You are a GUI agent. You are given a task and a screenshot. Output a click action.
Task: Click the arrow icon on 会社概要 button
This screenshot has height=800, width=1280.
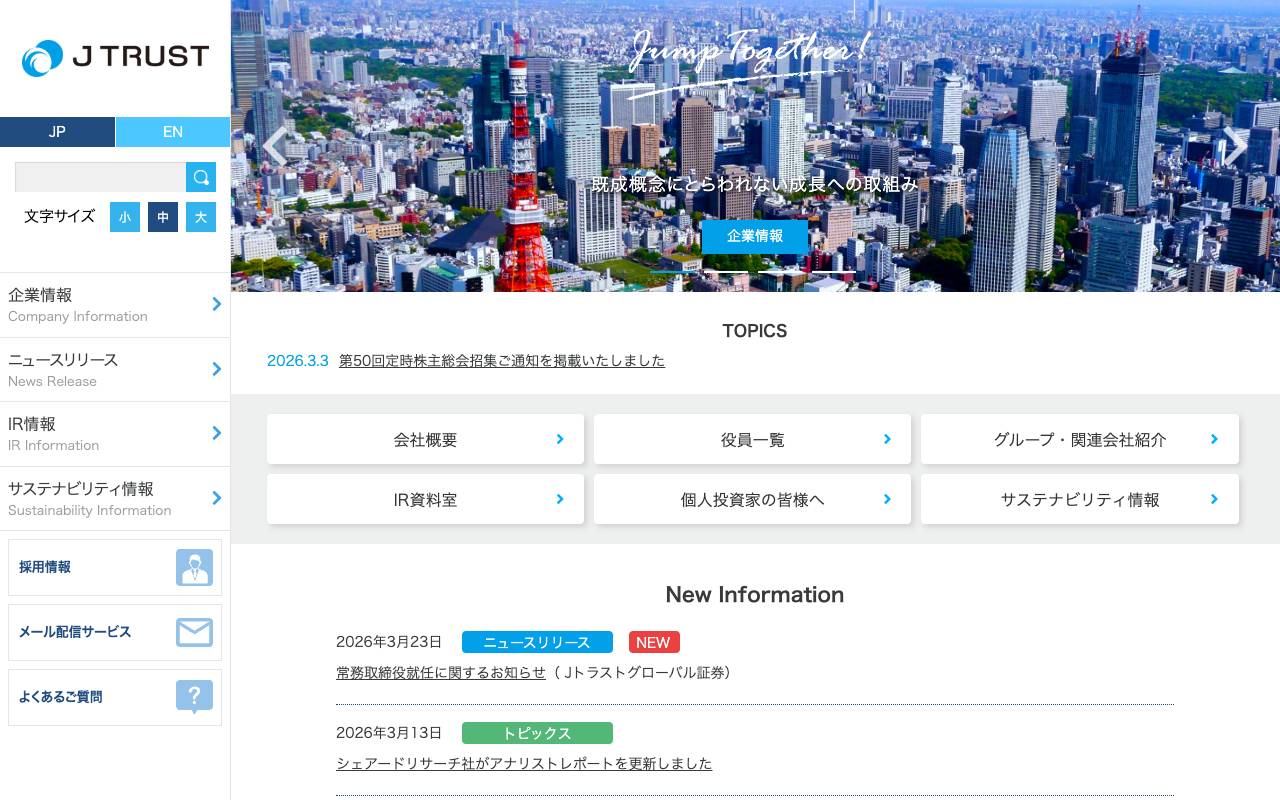[559, 439]
